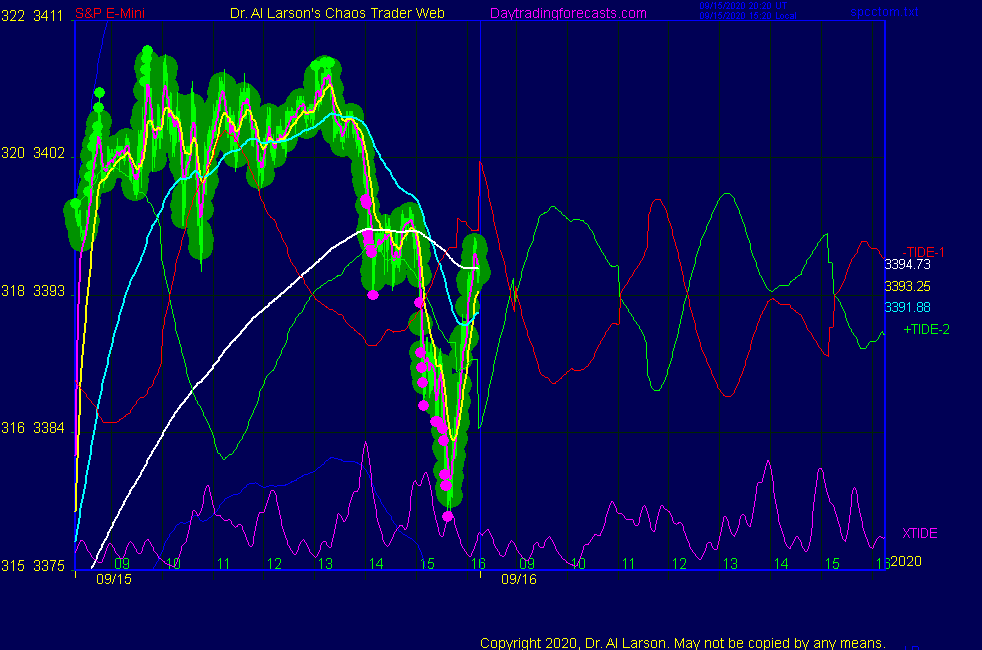The width and height of the screenshot is (982, 650).
Task: Click the 09/15 date label on time axis
Action: click(x=113, y=578)
